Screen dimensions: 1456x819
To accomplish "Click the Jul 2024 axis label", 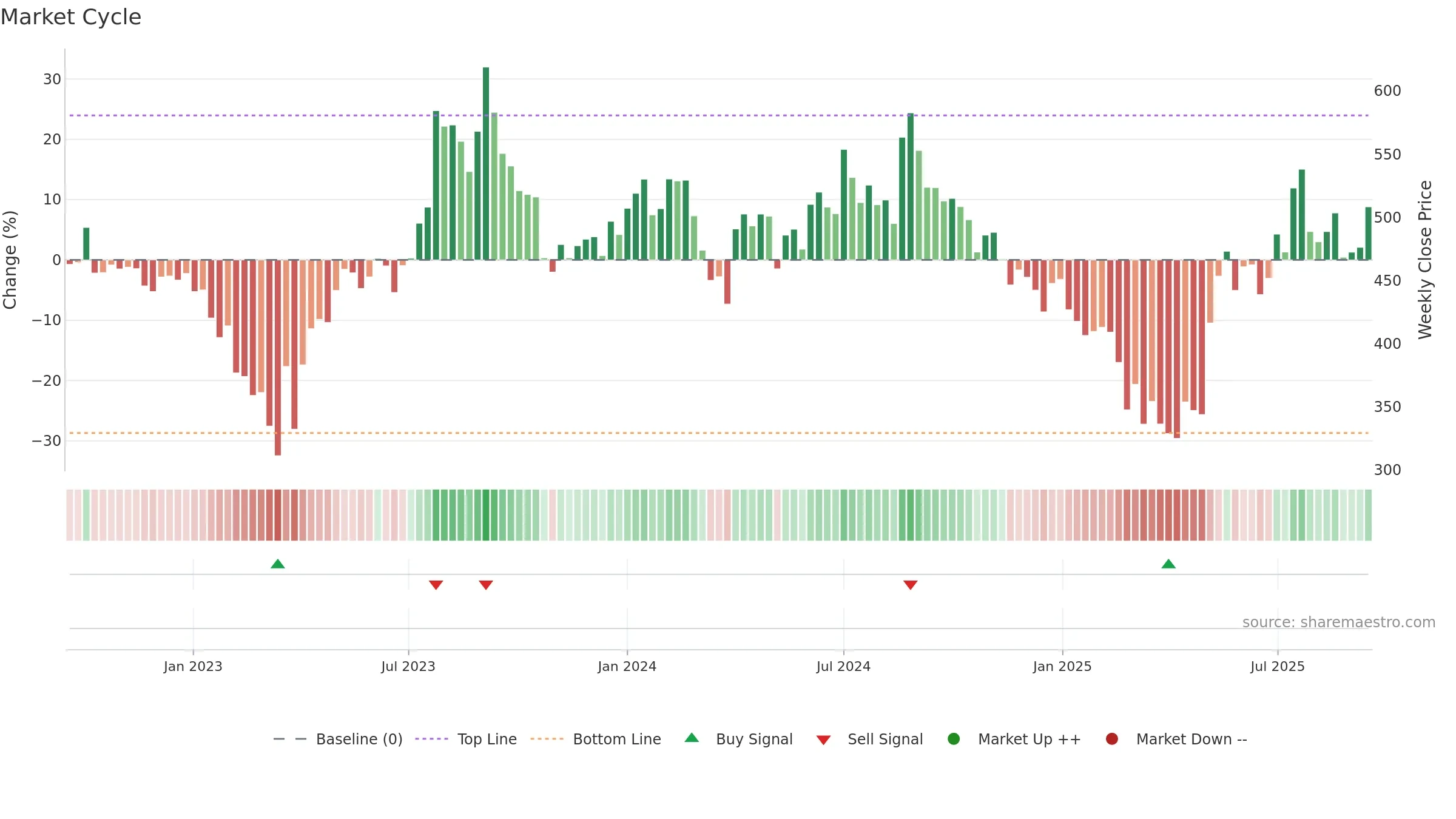I will [843, 667].
